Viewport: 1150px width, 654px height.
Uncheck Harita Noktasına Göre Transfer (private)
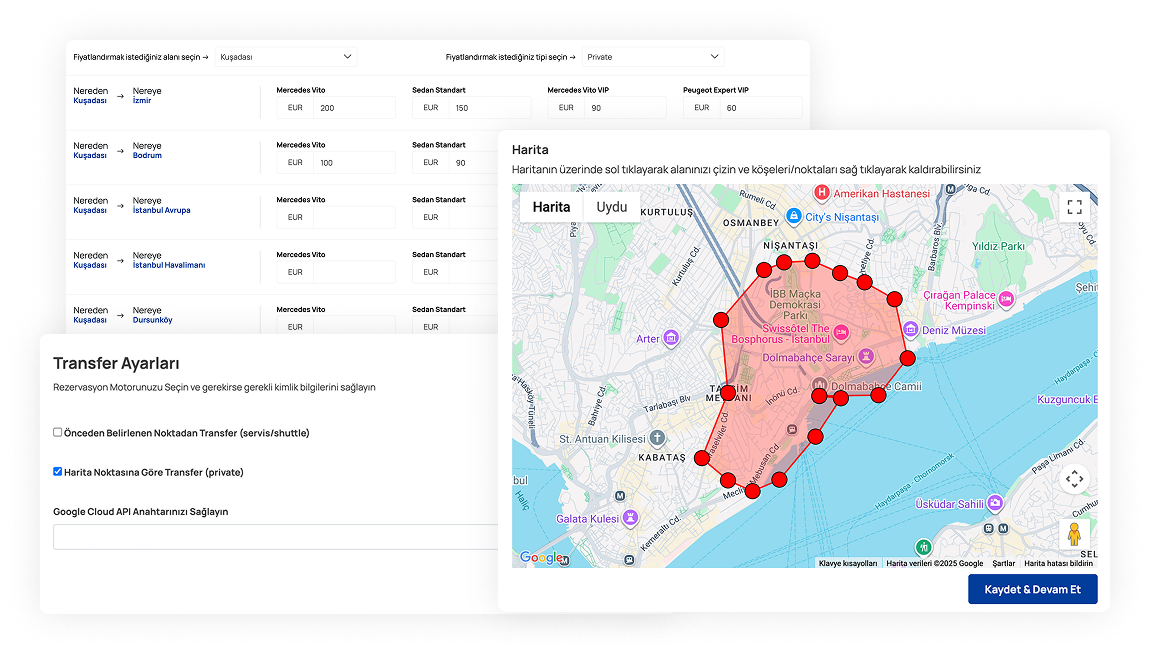[x=57, y=471]
